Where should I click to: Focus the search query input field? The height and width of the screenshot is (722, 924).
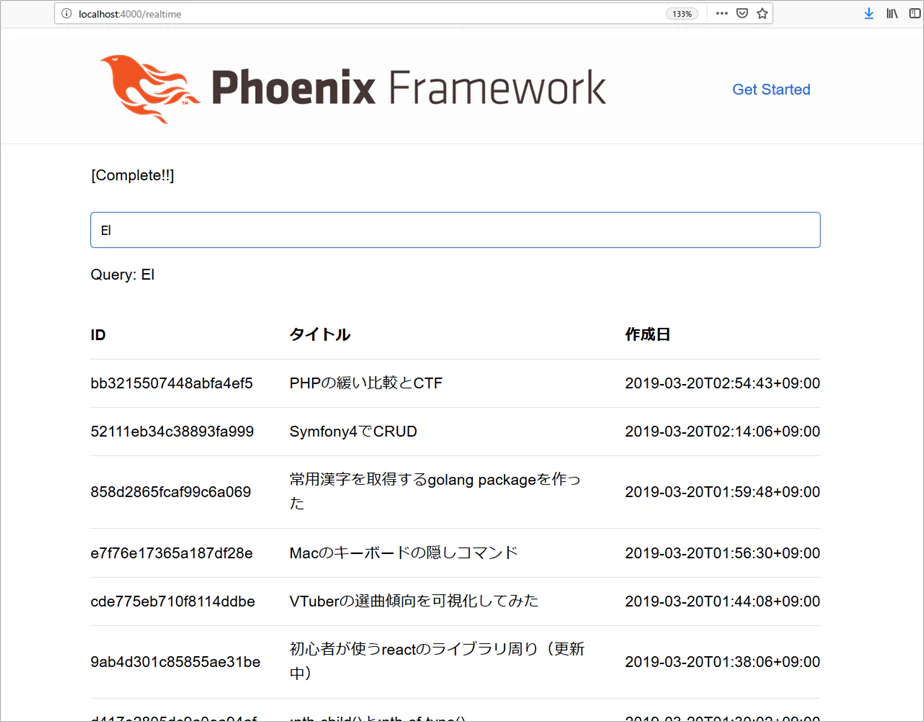tap(455, 230)
